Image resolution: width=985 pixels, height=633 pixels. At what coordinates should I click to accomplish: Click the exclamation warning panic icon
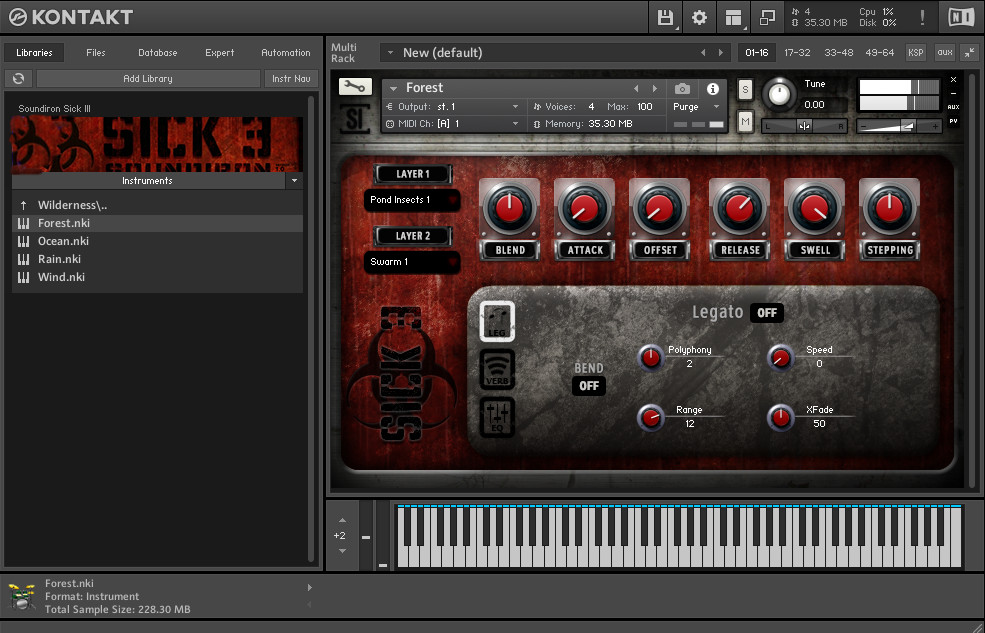[x=922, y=17]
